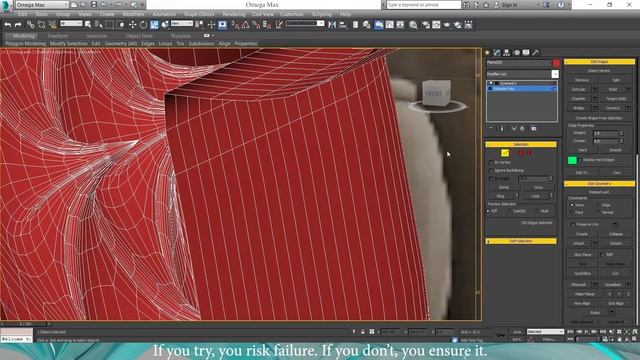
Task: Click Remove modifier from stack icon
Action: tap(522, 129)
